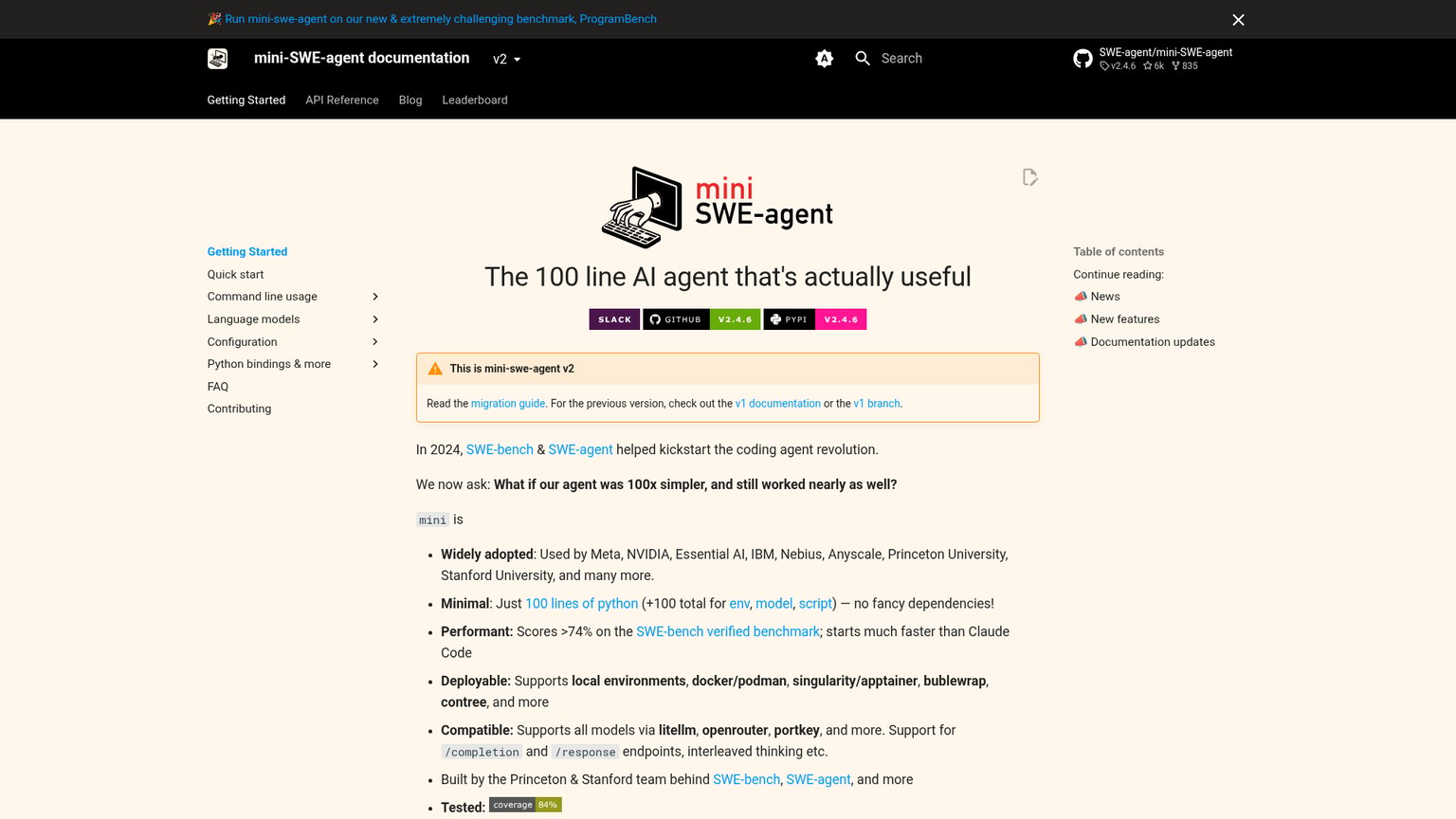Viewport: 1456px width, 819px height.
Task: Open the v1 branch link
Action: [877, 404]
